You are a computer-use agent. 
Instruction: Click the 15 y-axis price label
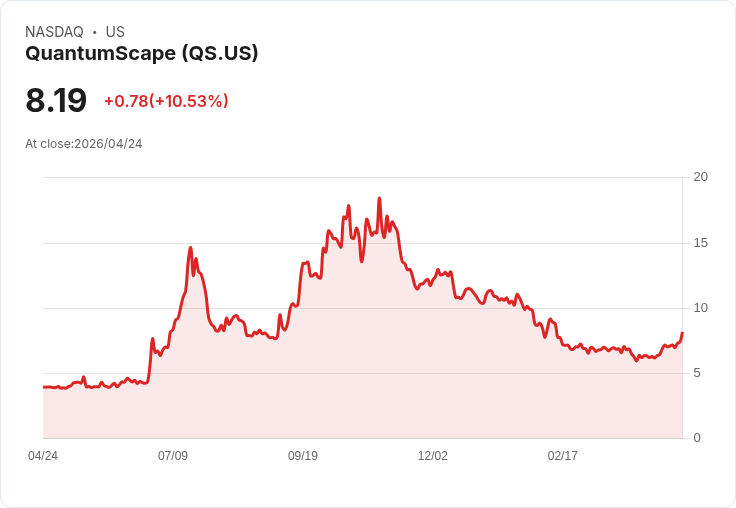tap(701, 243)
